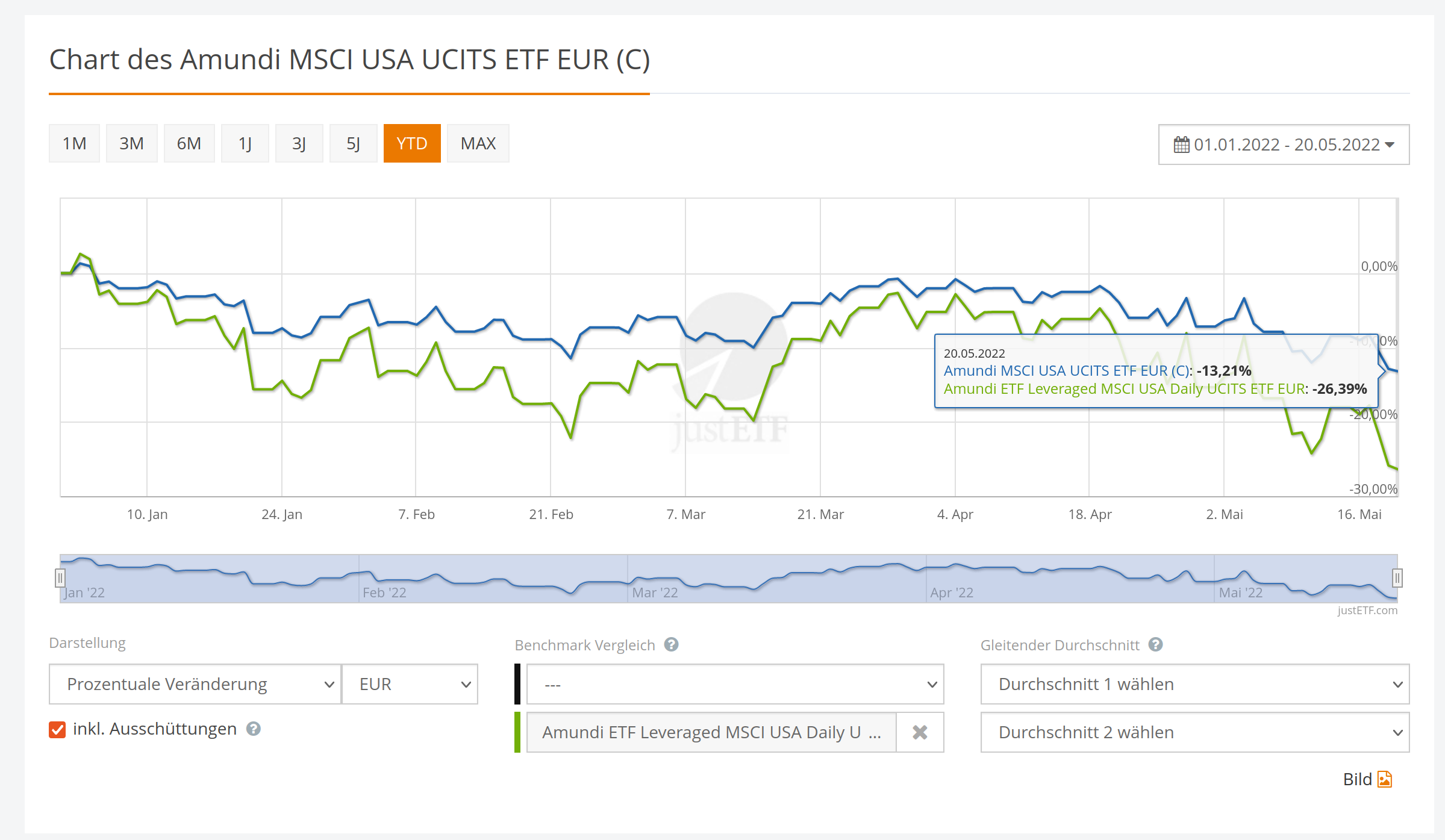Click the justETF.com credit link

click(1367, 611)
